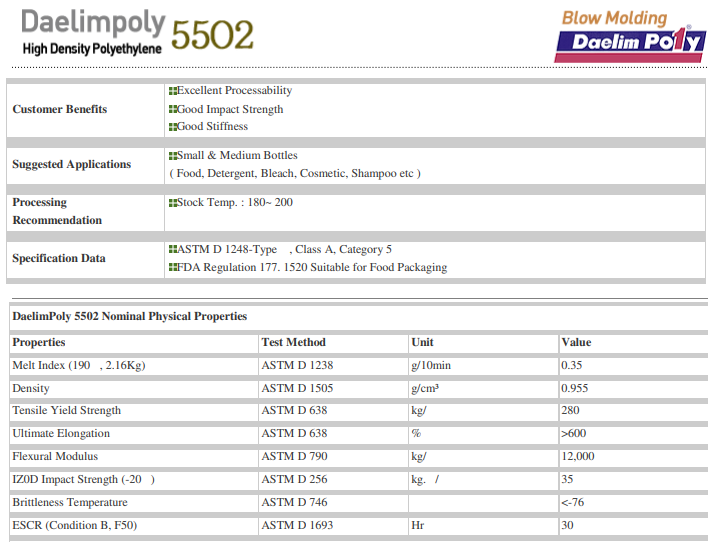Select the Customer Benefits label

pos(60,109)
